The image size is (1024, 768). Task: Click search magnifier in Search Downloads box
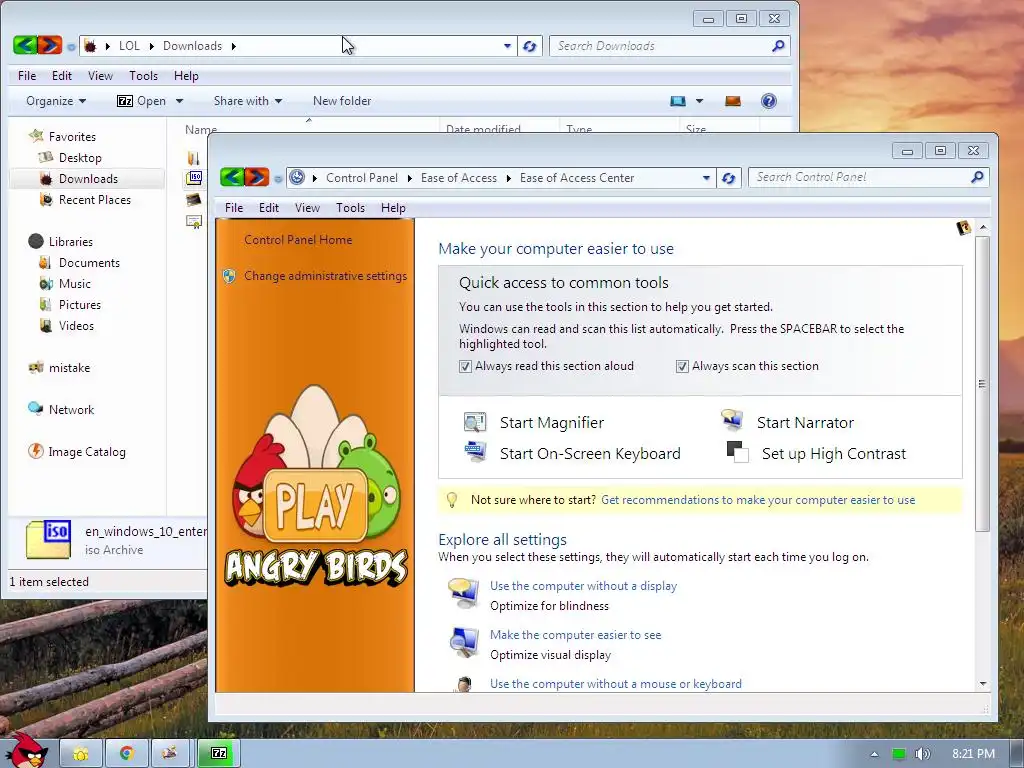pos(778,46)
